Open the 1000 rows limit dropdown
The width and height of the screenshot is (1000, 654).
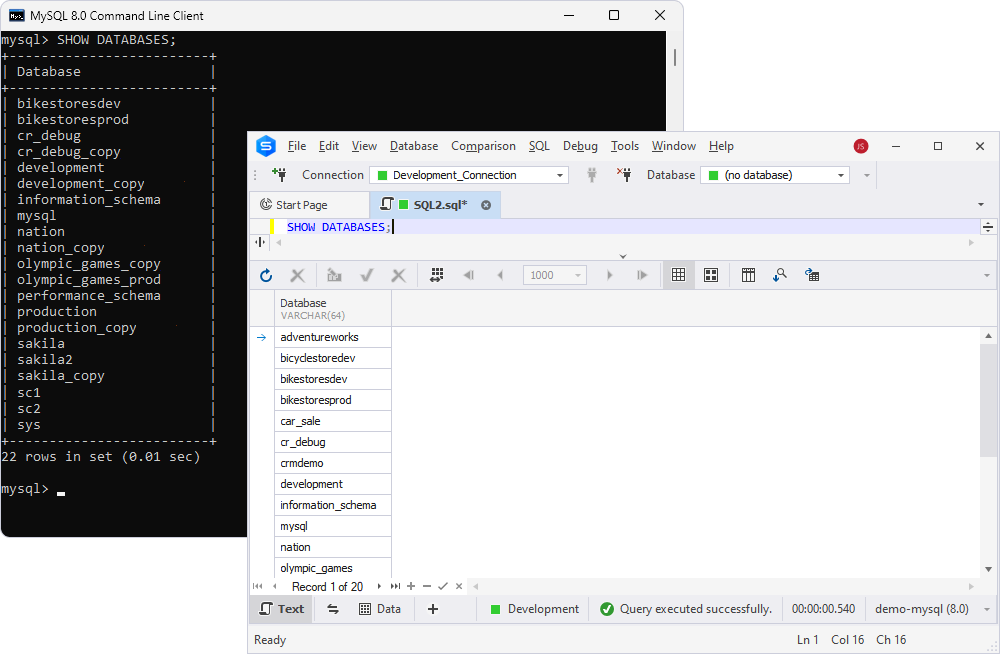554,275
